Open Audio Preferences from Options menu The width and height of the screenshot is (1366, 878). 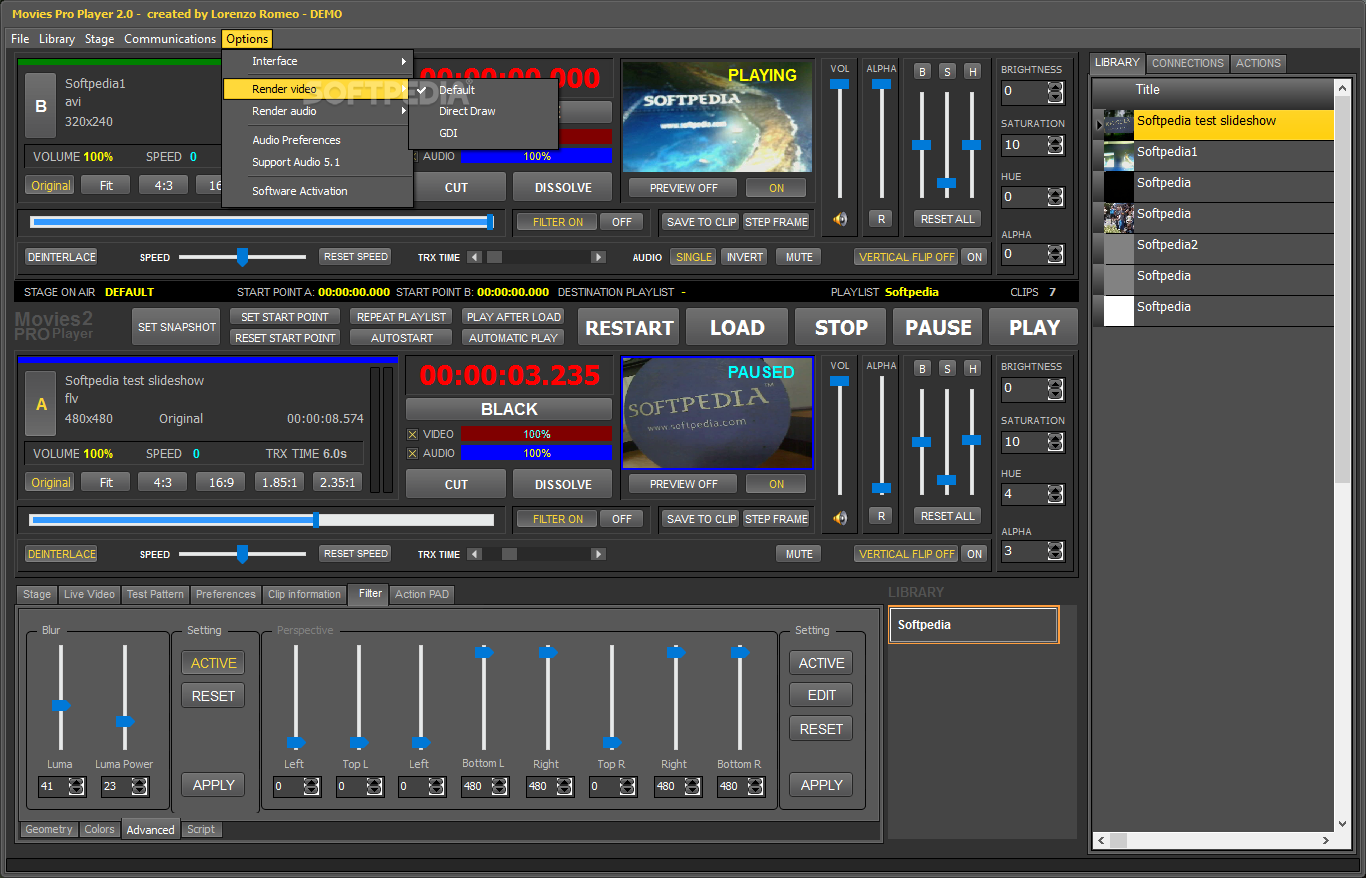click(x=317, y=140)
